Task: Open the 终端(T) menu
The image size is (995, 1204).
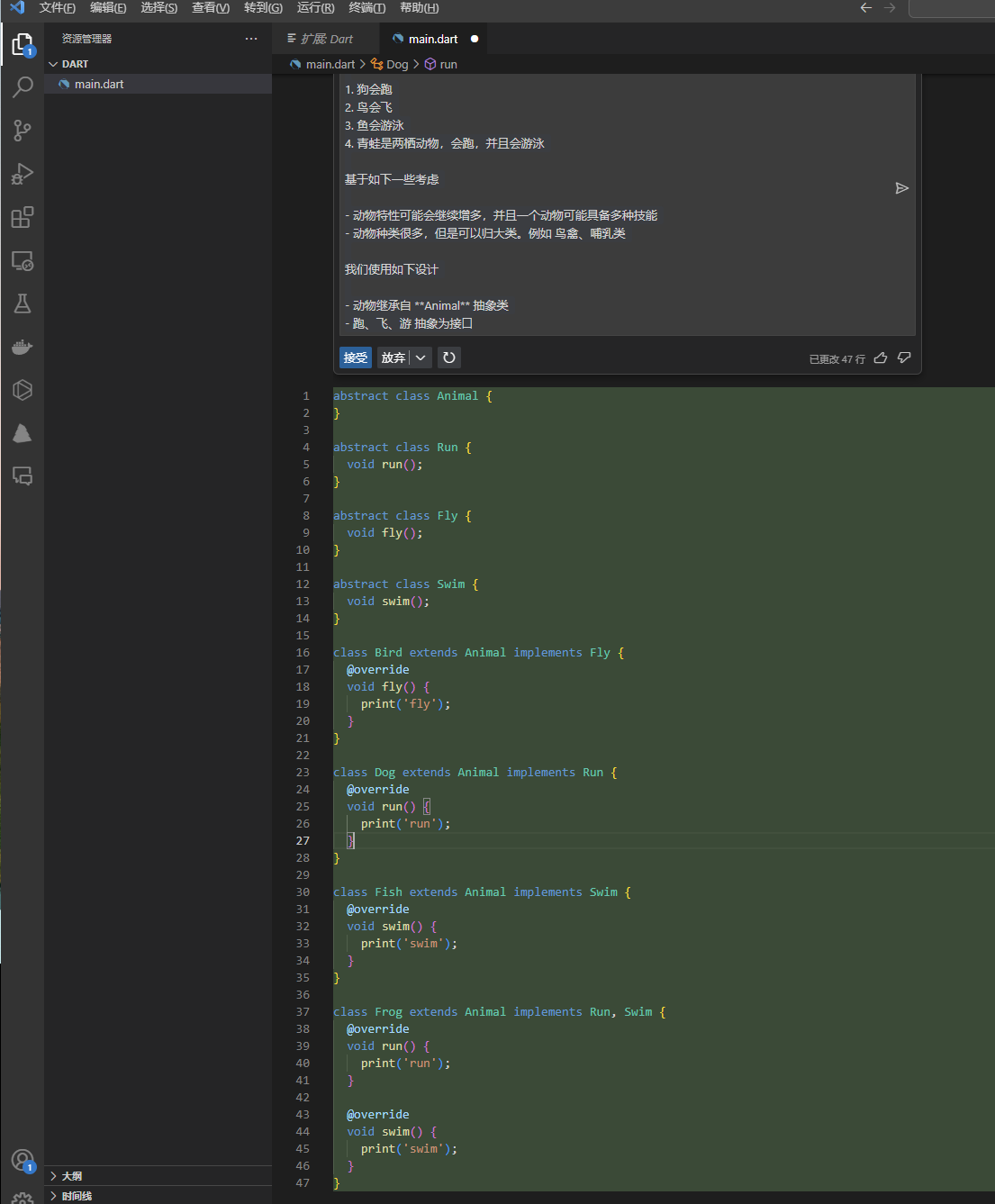Action: tap(366, 8)
